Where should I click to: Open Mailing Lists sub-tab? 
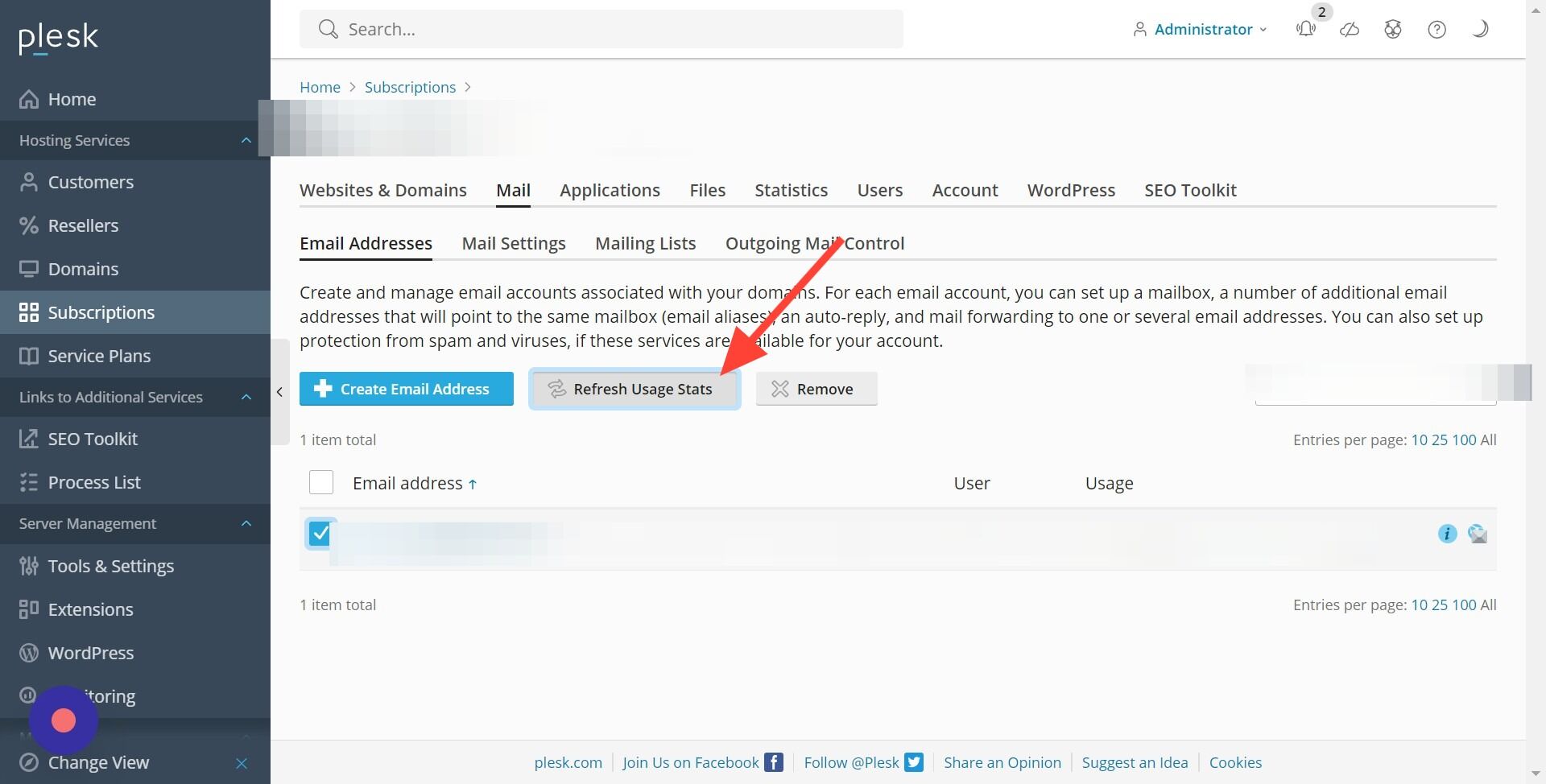tap(645, 243)
